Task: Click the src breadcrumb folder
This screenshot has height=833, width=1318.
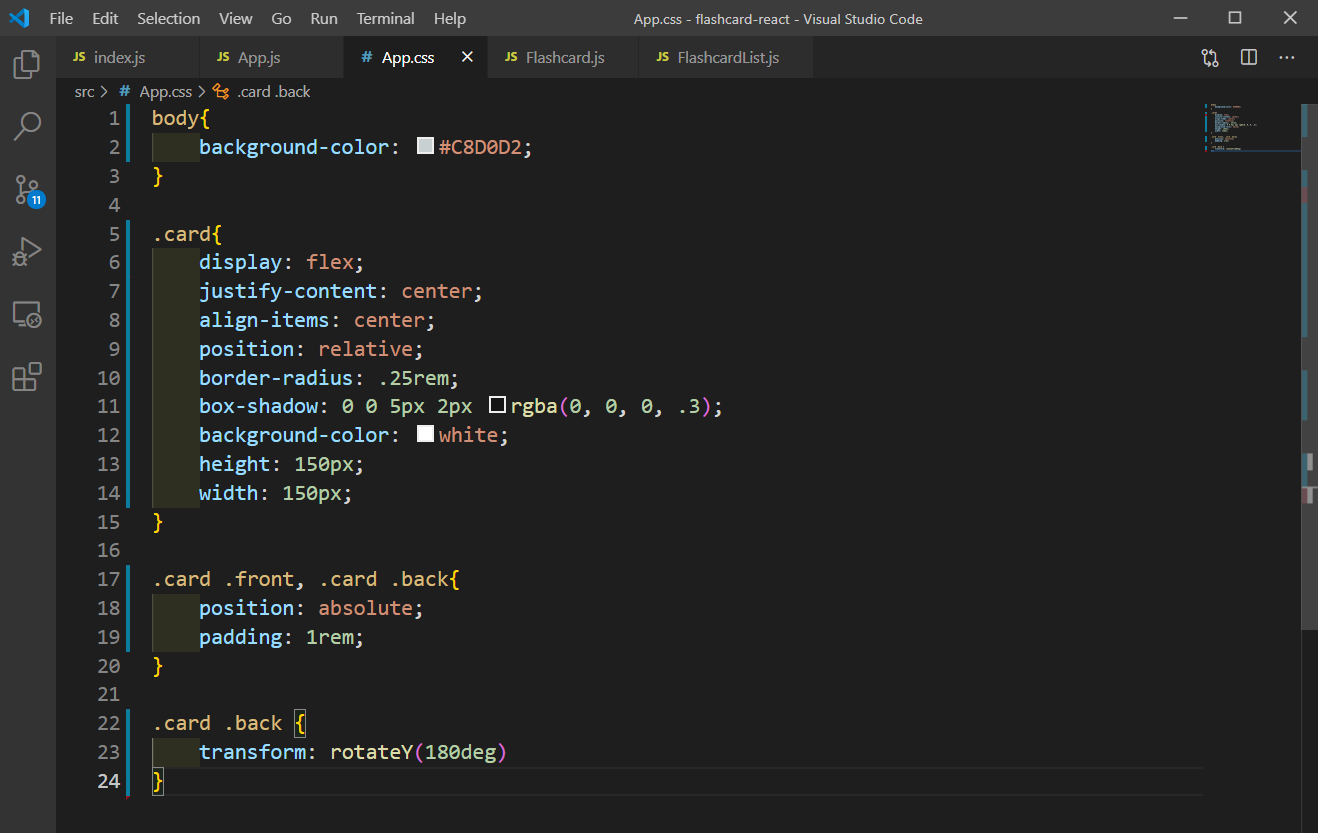Action: [x=85, y=92]
